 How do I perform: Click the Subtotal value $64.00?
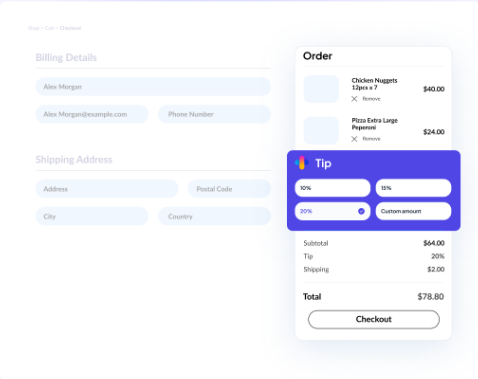[x=434, y=243]
